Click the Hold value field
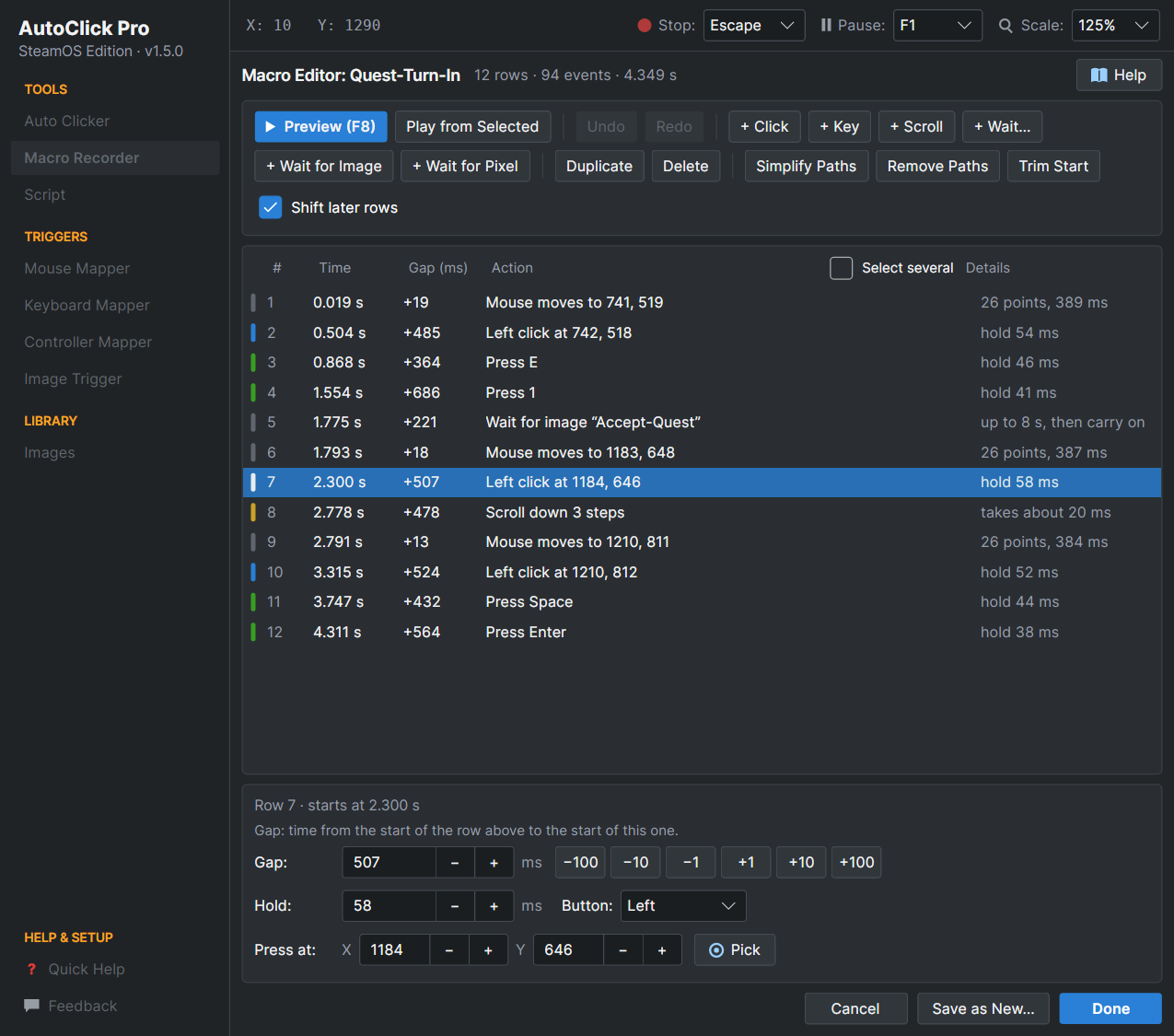The width and height of the screenshot is (1174, 1036). (389, 906)
